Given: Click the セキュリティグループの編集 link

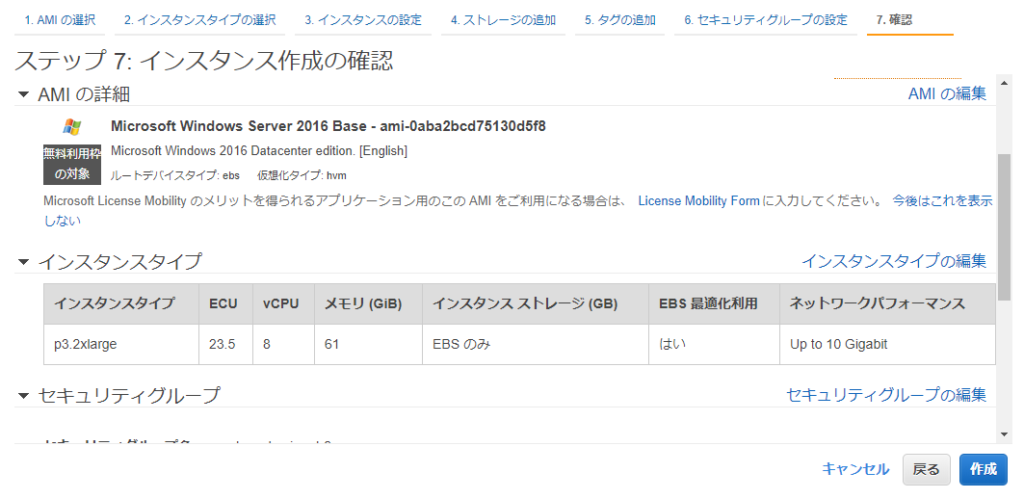Looking at the screenshot, I should pyautogui.click(x=886, y=394).
